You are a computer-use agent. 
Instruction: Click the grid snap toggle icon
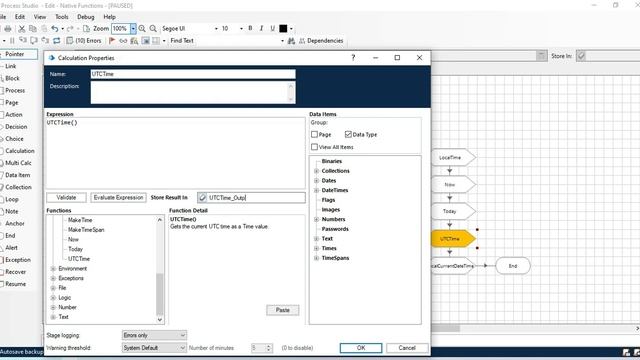145,40
